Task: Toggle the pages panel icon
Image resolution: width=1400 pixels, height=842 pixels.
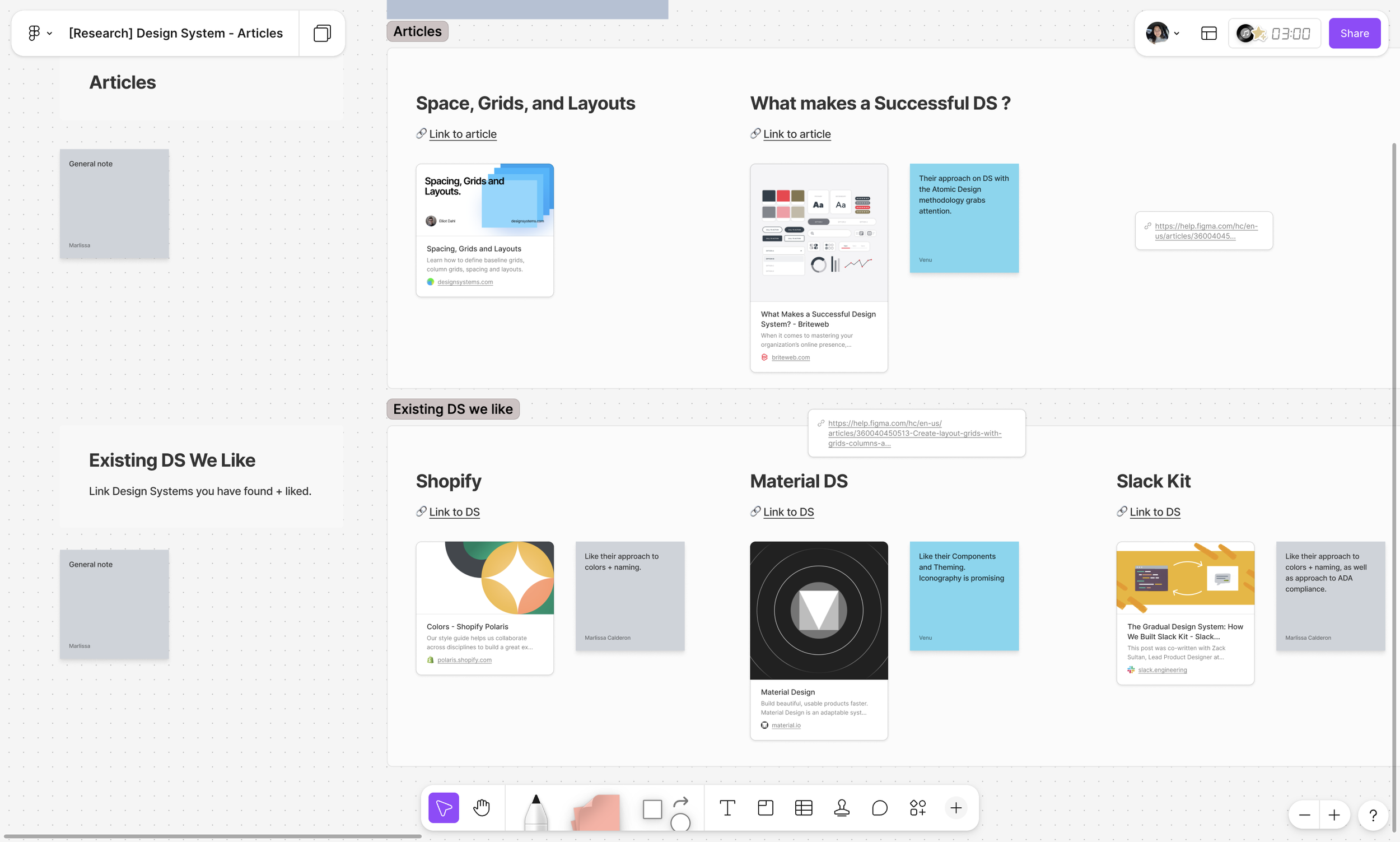Action: pyautogui.click(x=321, y=33)
